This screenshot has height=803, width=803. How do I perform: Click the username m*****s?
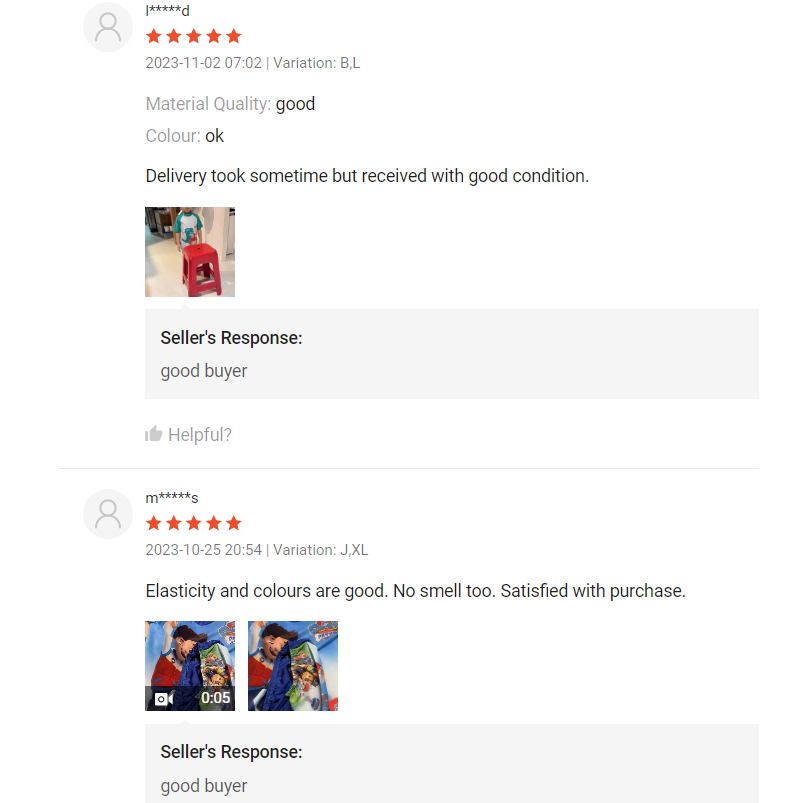172,498
